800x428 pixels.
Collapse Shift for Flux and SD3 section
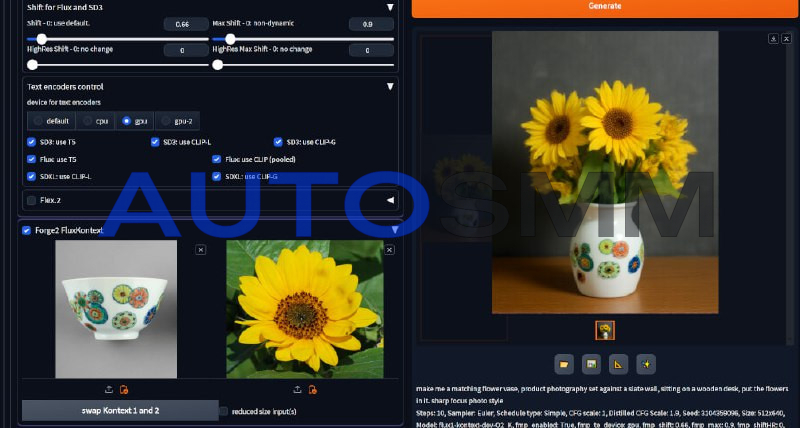[x=390, y=7]
